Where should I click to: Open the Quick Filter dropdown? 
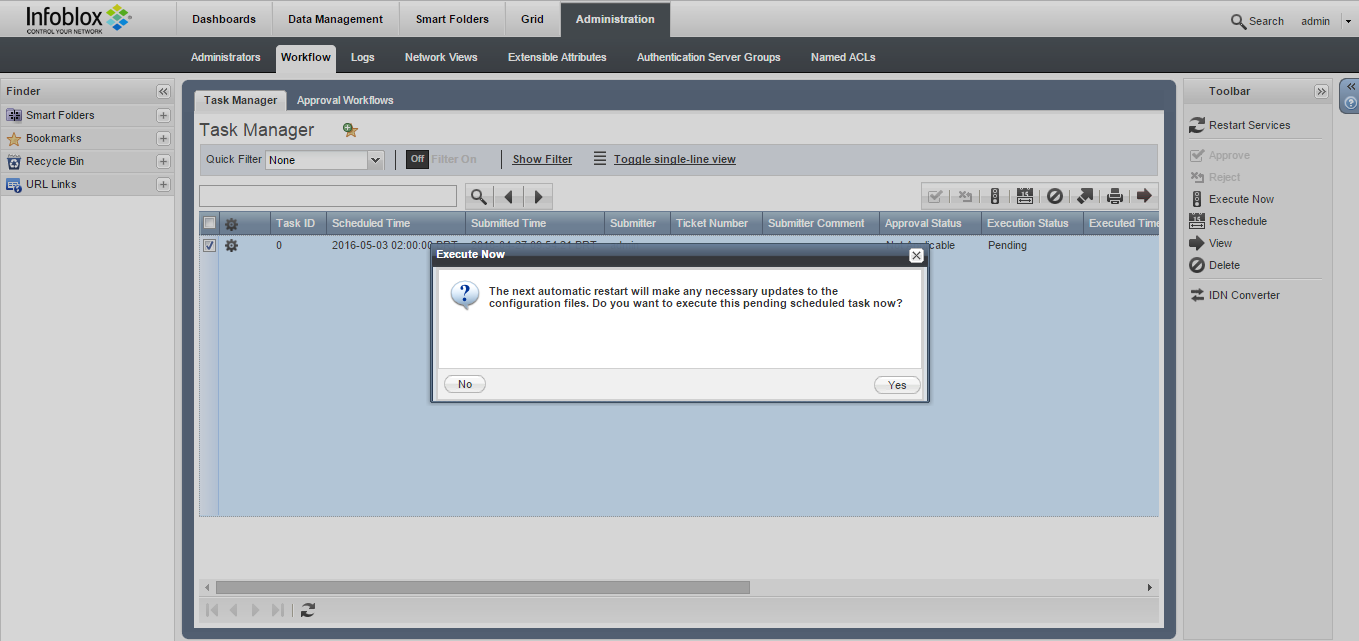pos(376,160)
